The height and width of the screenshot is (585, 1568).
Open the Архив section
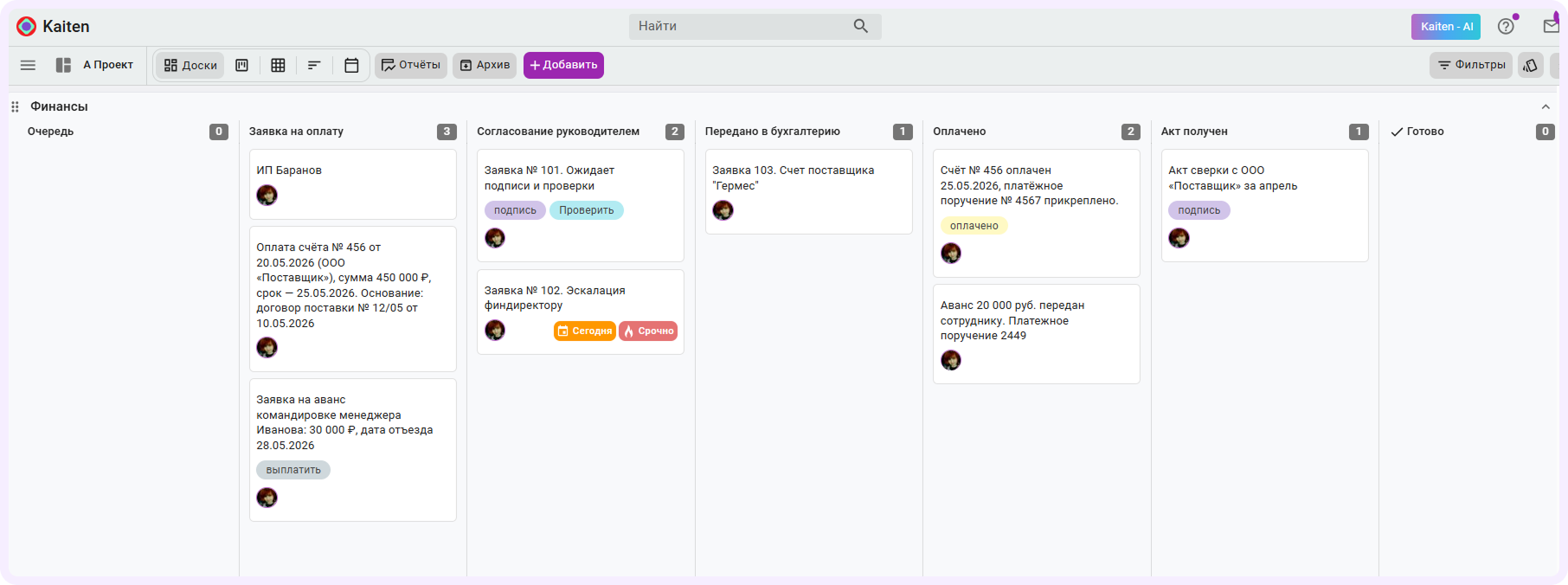coord(485,65)
